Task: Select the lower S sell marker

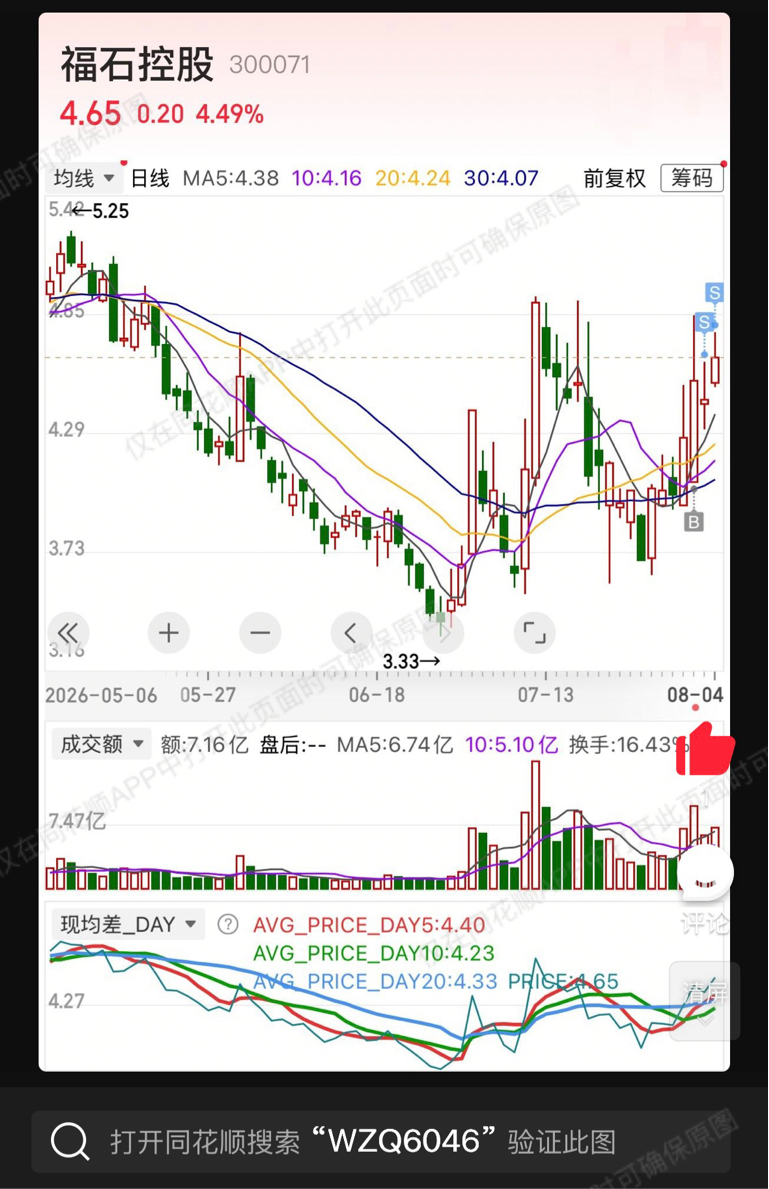Action: (704, 322)
